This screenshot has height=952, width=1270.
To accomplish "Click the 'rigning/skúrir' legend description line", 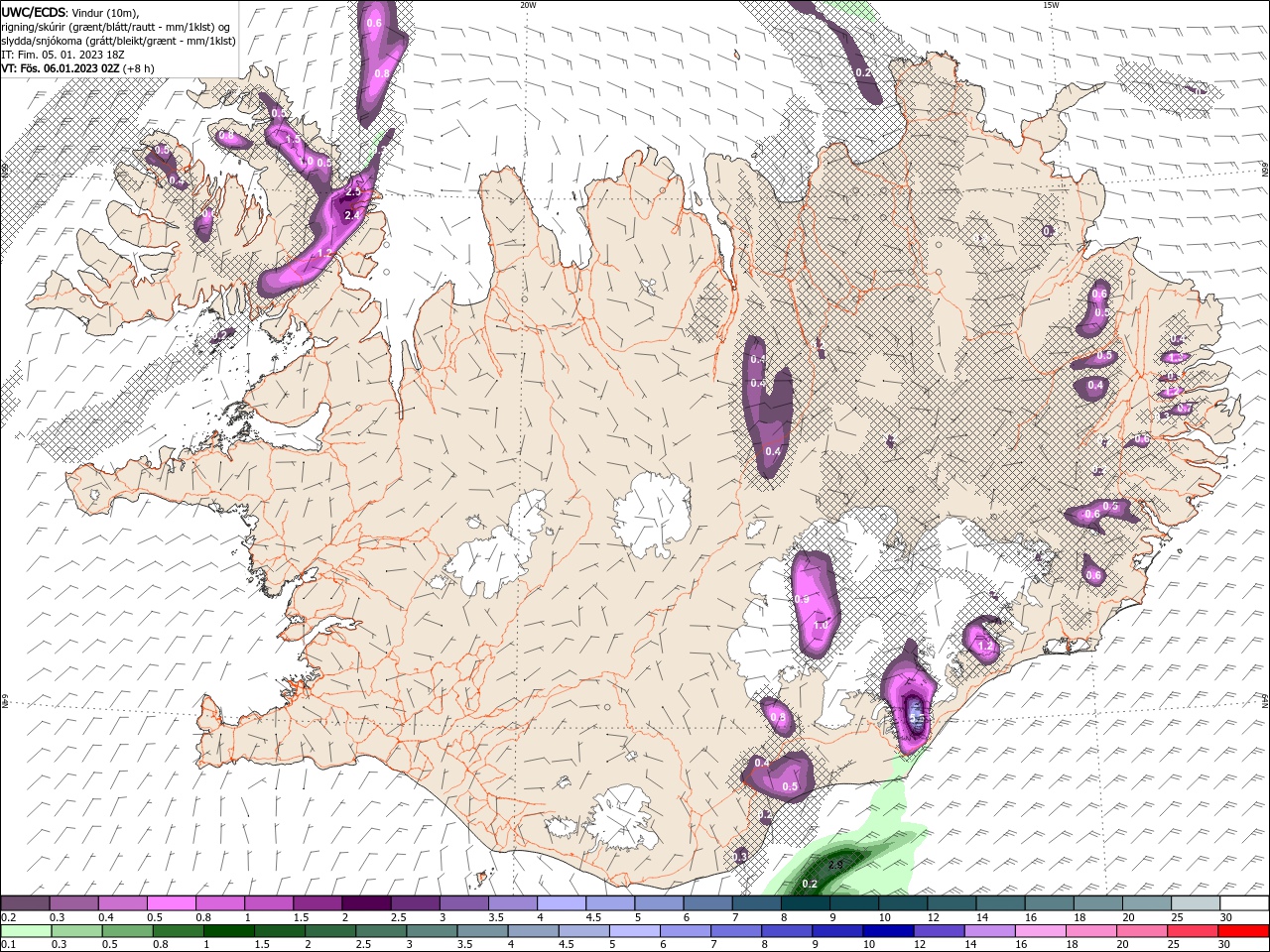I will [115, 27].
